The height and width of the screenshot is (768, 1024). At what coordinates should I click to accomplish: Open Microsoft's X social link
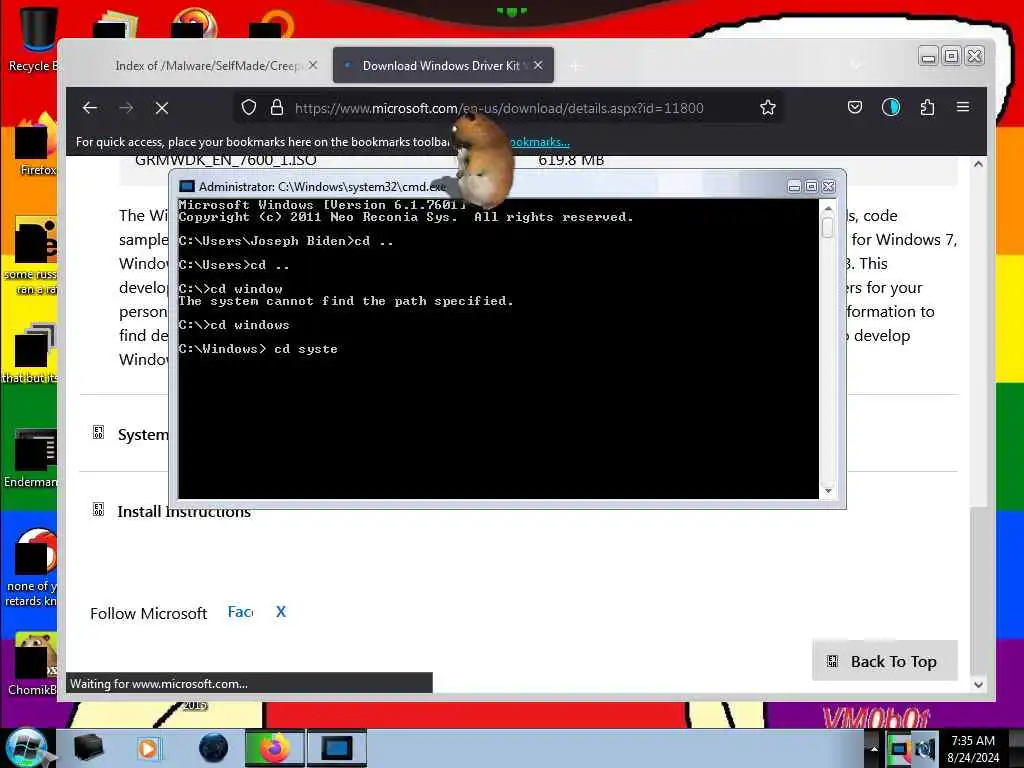281,612
